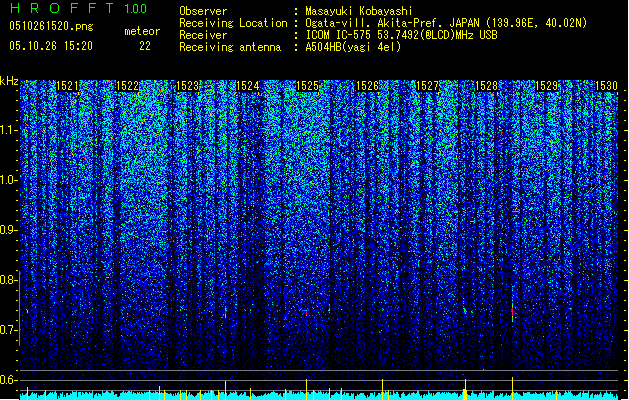Select antenna text A504HB(yagi 4el)

[x=353, y=47]
